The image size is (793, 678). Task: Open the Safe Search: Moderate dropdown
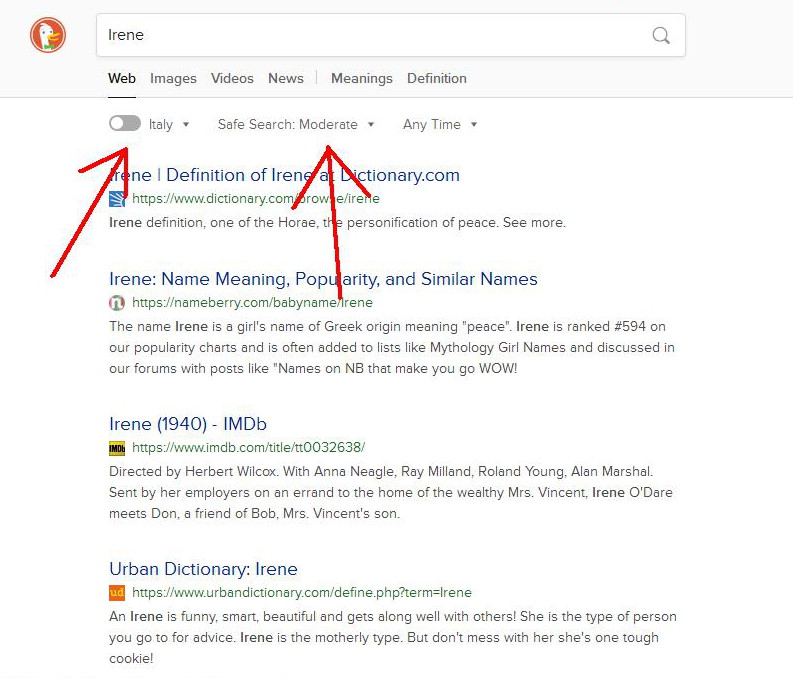point(296,124)
